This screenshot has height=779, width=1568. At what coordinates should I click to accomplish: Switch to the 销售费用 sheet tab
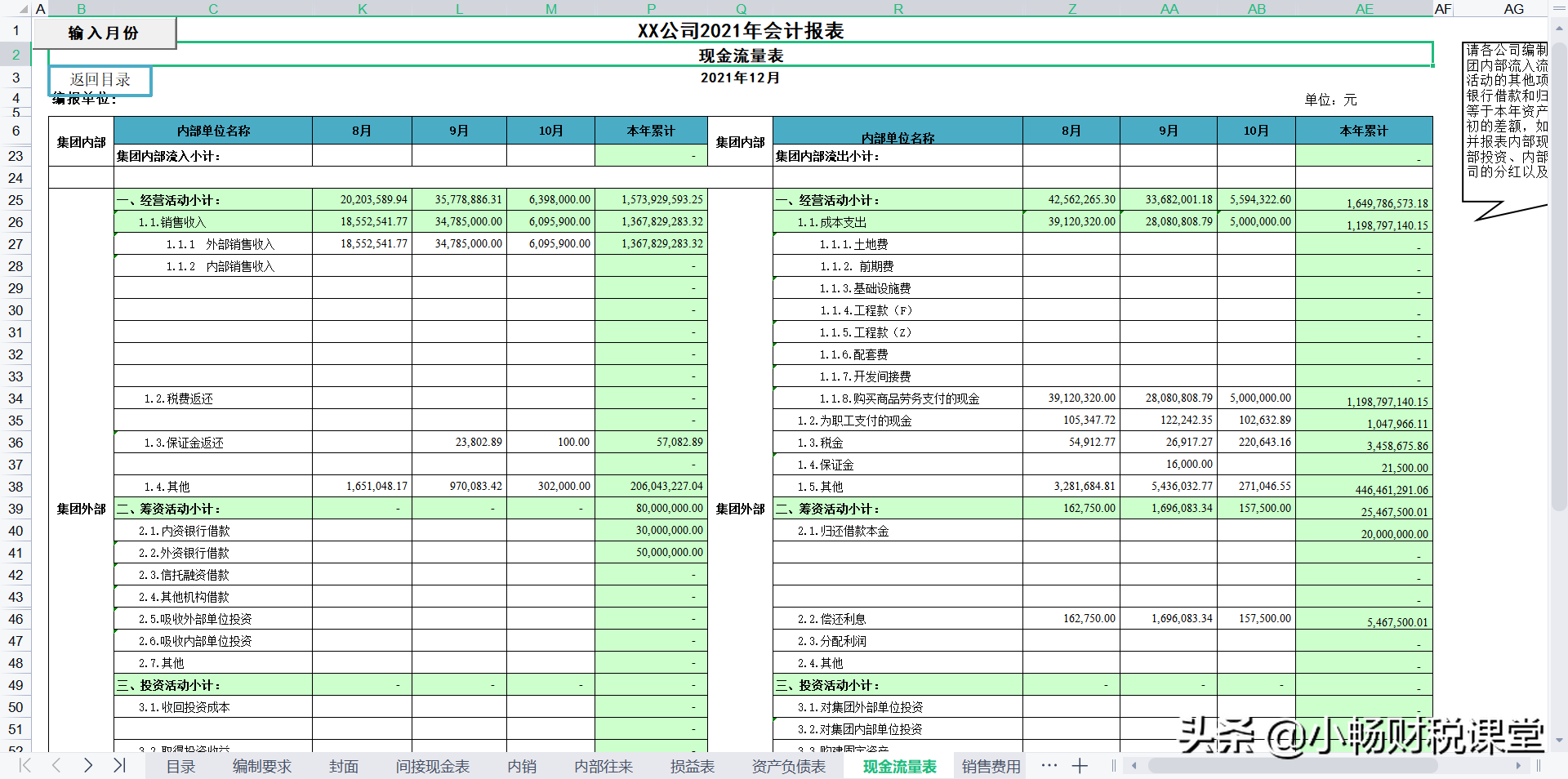click(989, 766)
